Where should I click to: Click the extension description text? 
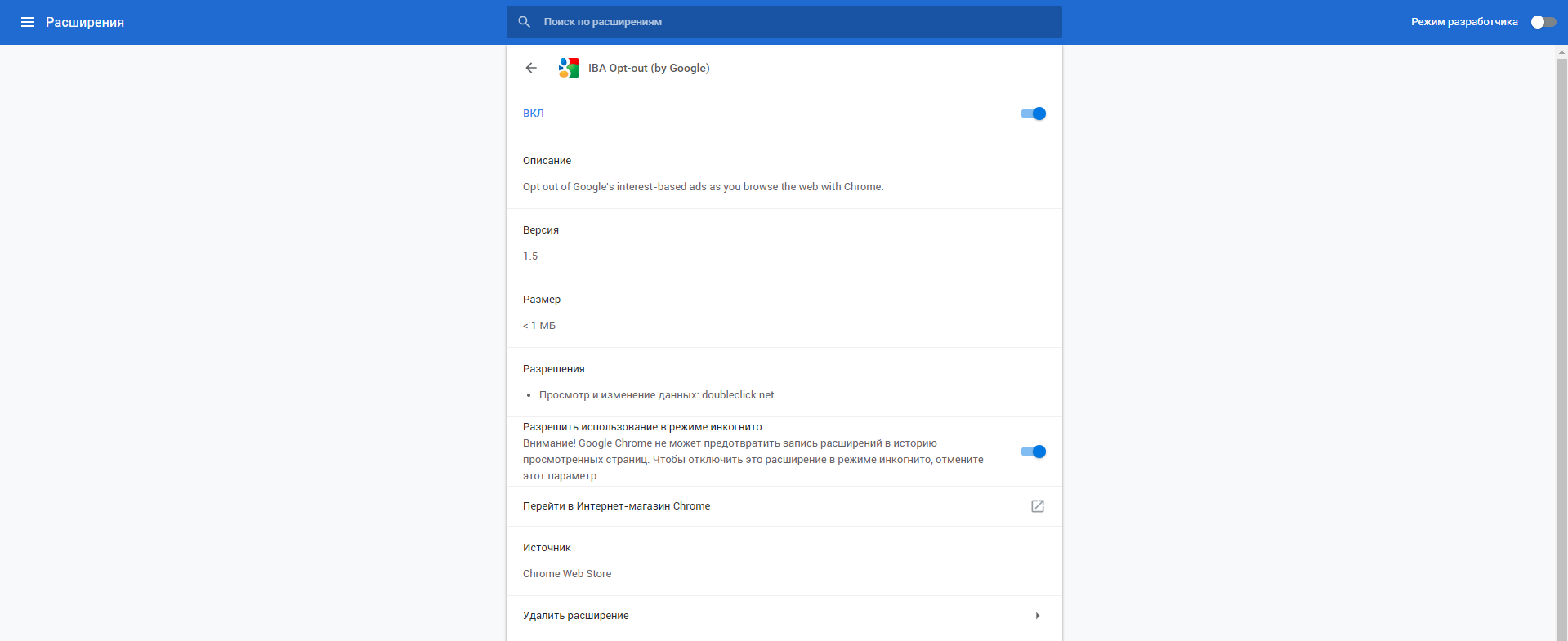point(704,187)
